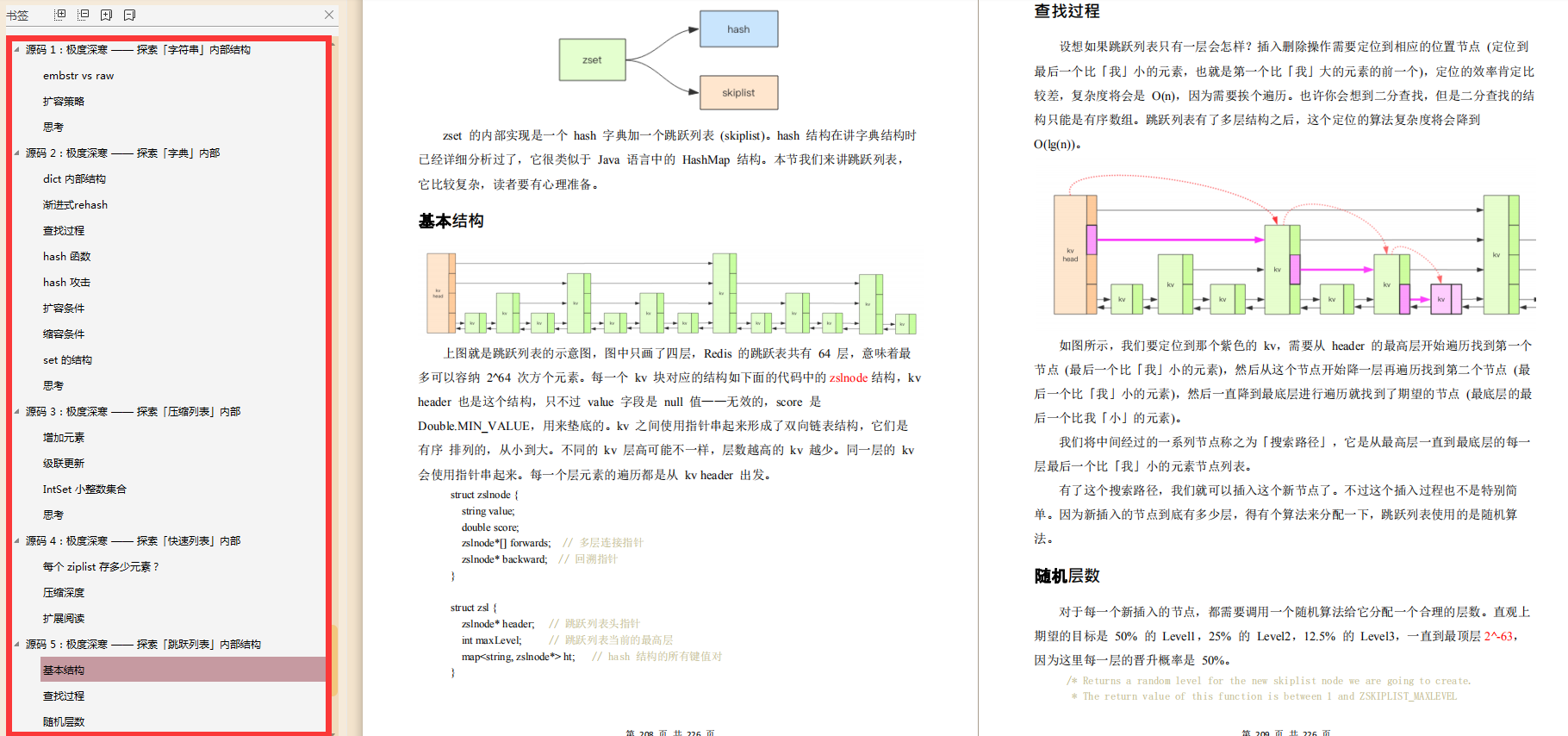Click the 基本结构 heading in the page
1568x736 pixels.
(x=451, y=221)
